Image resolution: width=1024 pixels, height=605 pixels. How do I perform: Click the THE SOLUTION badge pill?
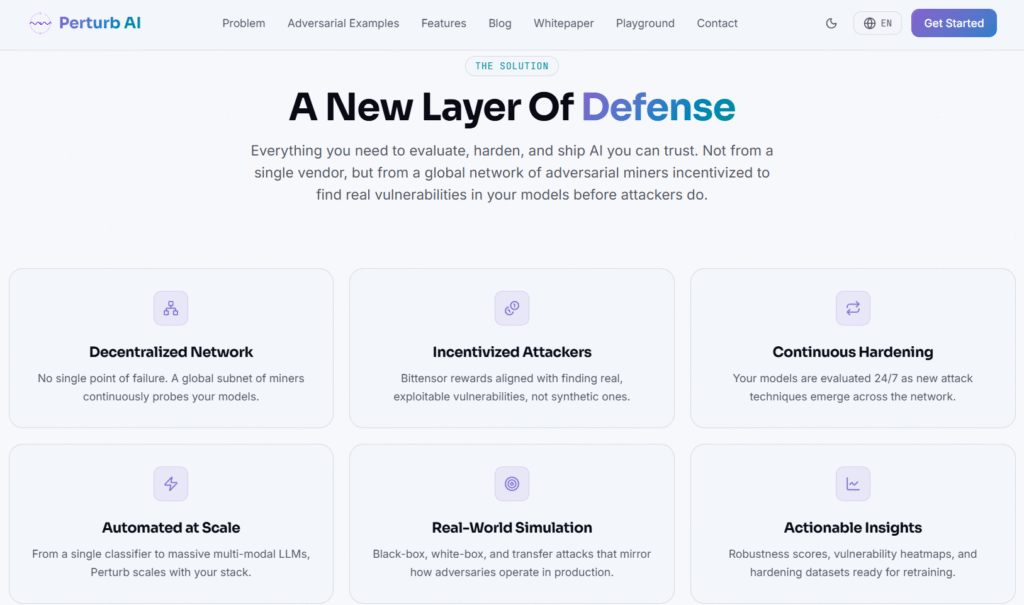tap(511, 66)
